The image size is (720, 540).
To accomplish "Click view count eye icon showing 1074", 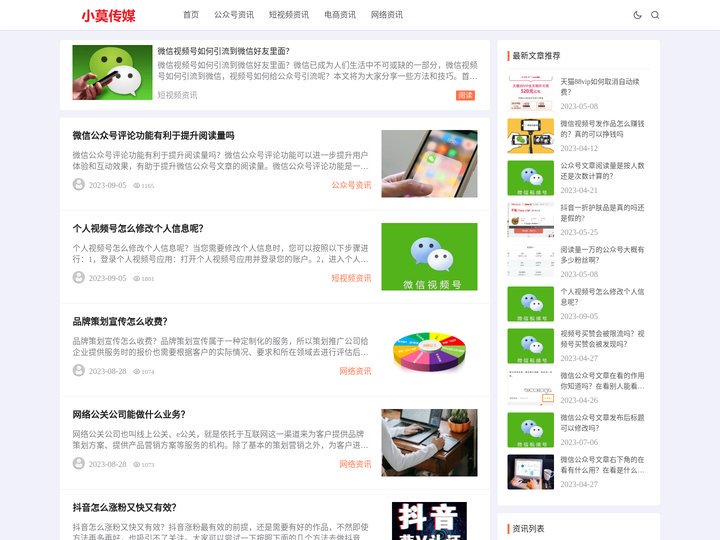I will 136,371.
